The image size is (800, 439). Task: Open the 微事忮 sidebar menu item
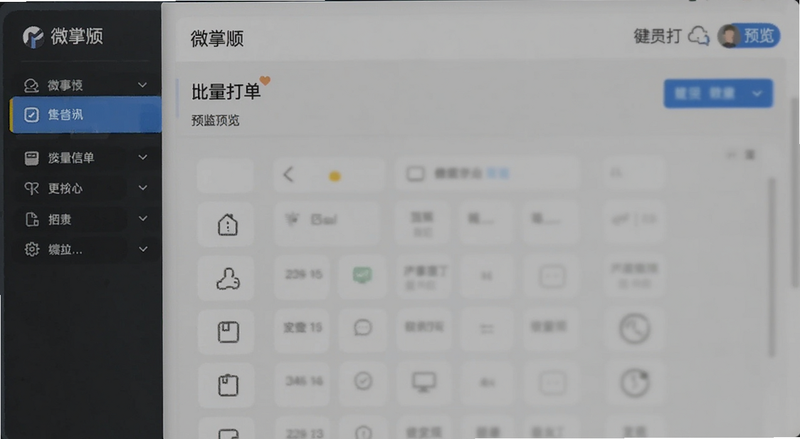coord(86,85)
